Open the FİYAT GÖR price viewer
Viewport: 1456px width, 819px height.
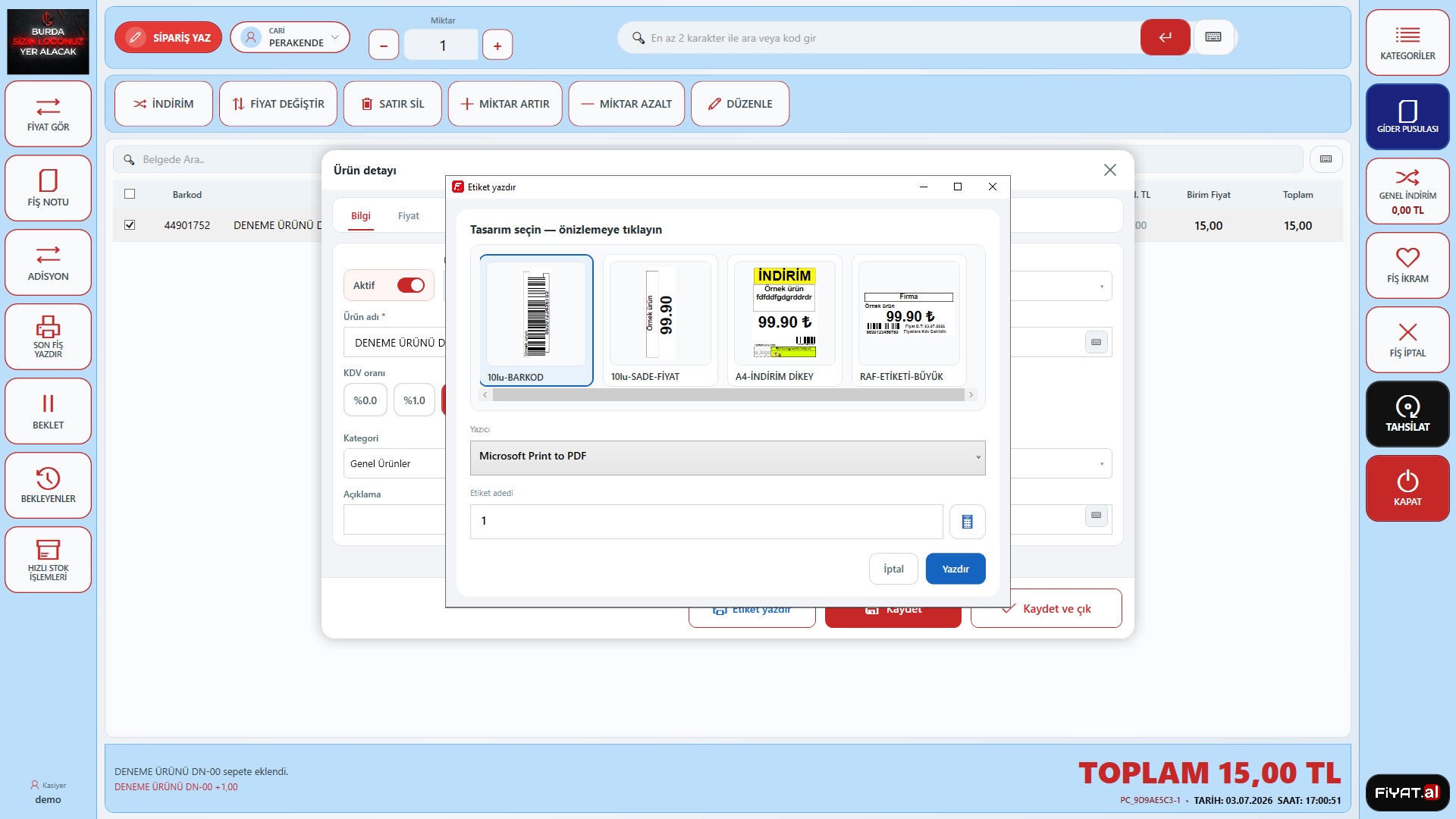click(x=48, y=114)
